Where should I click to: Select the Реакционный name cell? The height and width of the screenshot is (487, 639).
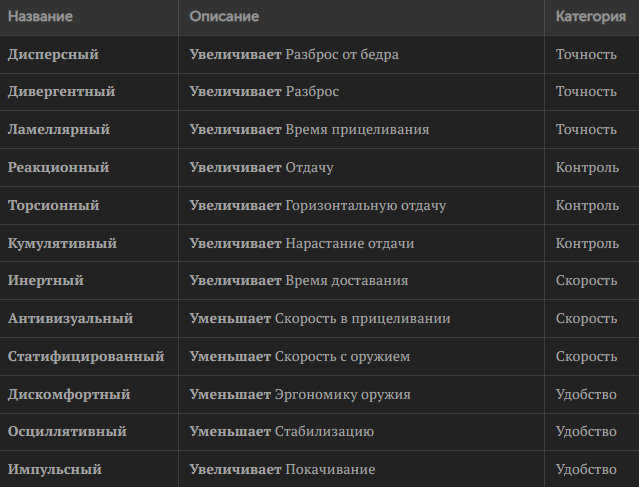tap(58, 168)
